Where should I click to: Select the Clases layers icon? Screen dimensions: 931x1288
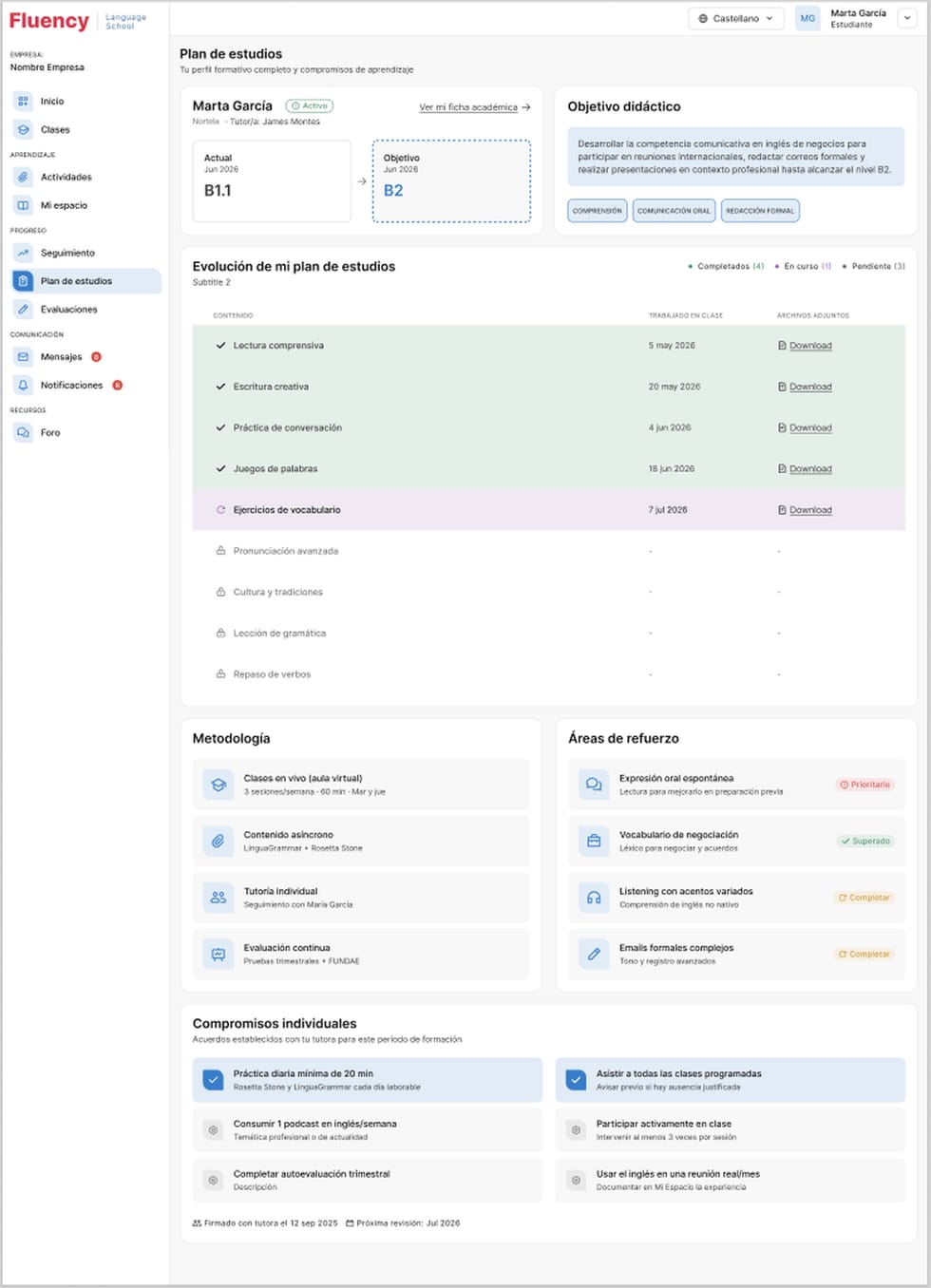(x=24, y=129)
